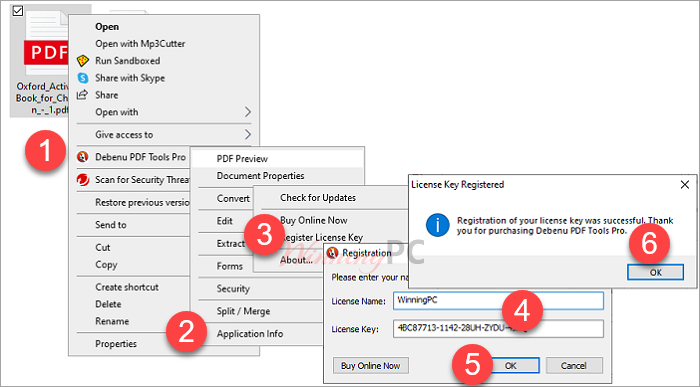Open the Security submenu item

[x=233, y=289]
